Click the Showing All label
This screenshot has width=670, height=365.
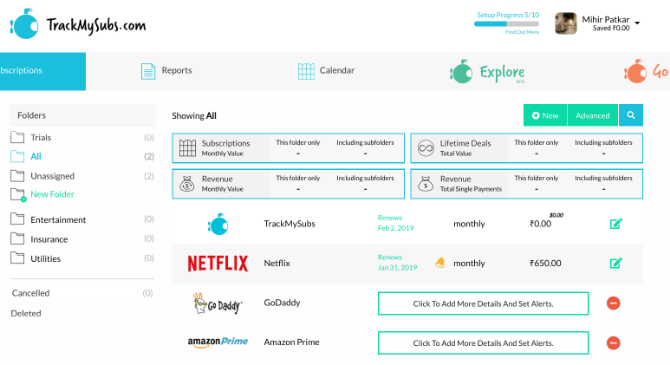point(194,116)
